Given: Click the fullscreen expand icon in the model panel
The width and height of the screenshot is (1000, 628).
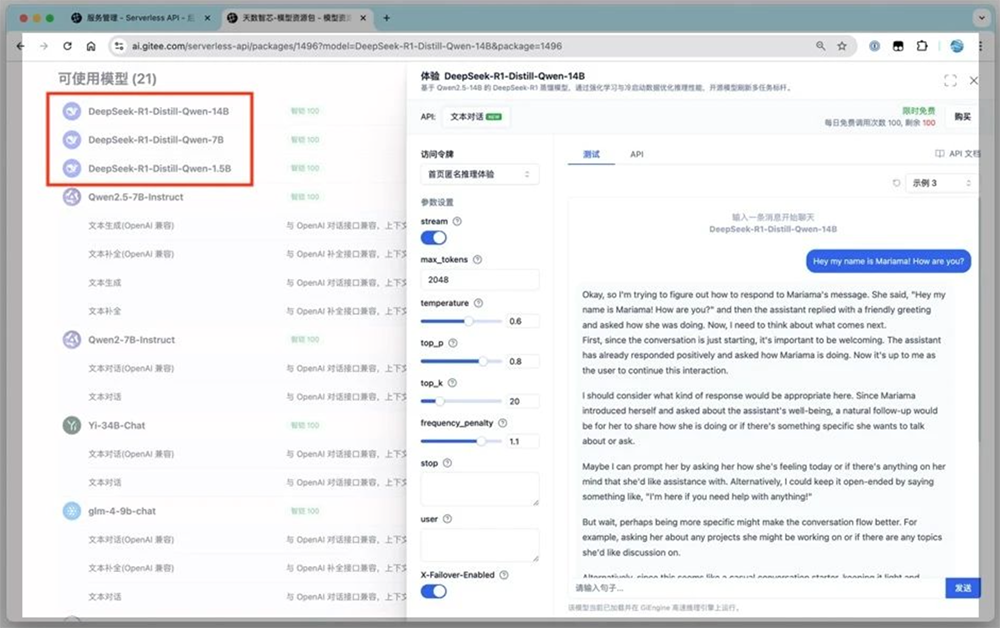Looking at the screenshot, I should [x=950, y=80].
